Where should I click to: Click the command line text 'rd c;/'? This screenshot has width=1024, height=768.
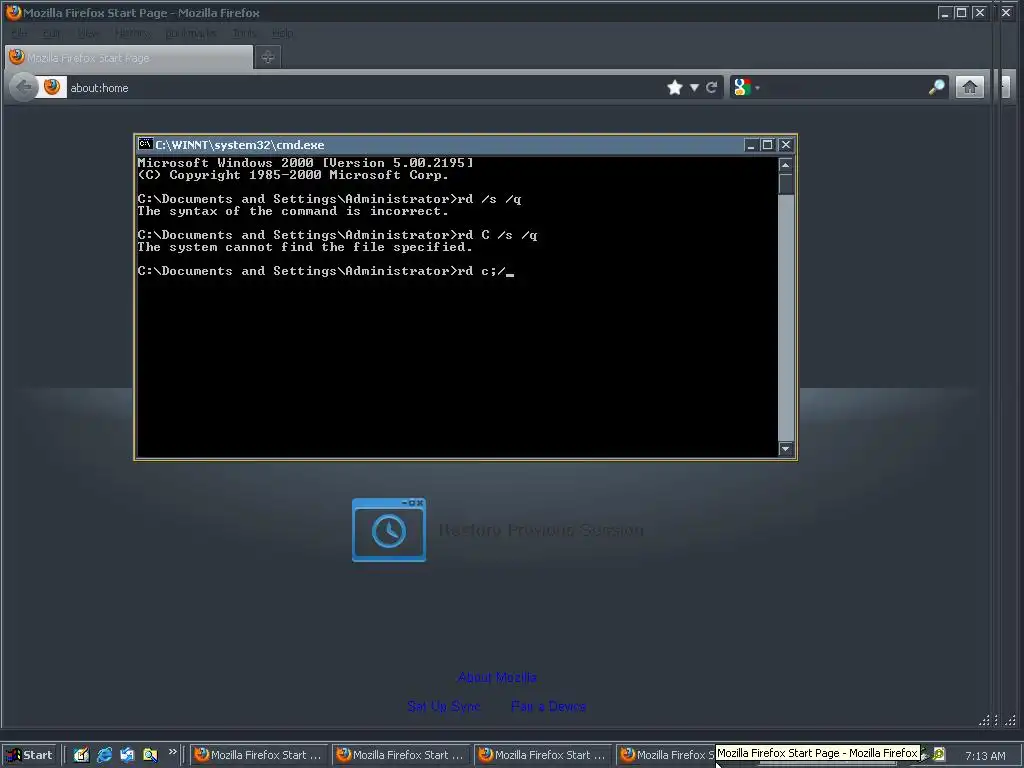point(481,271)
